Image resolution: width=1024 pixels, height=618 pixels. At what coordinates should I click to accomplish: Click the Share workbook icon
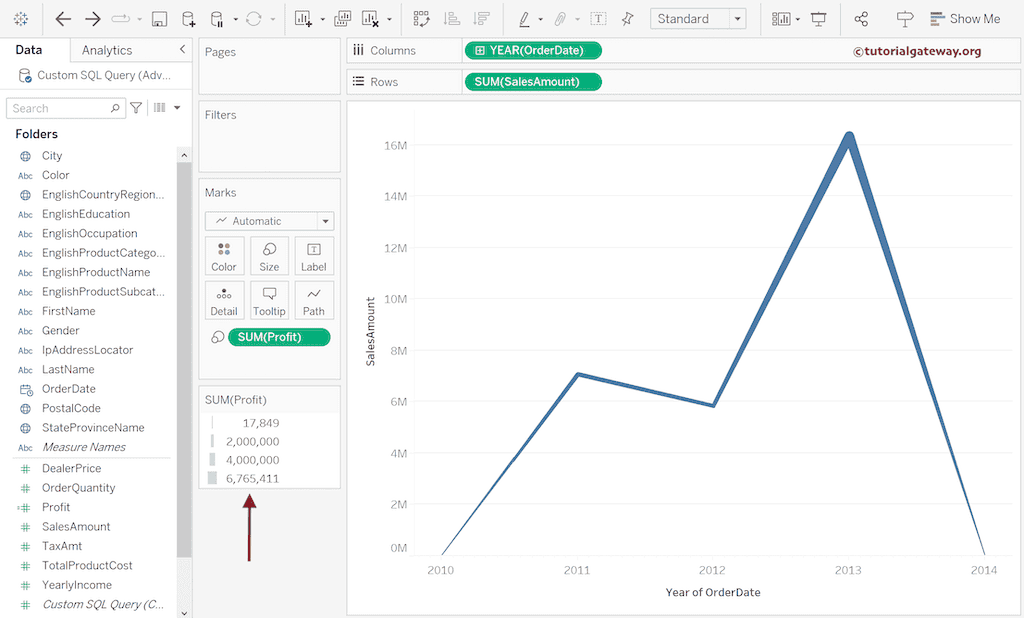pyautogui.click(x=861, y=19)
